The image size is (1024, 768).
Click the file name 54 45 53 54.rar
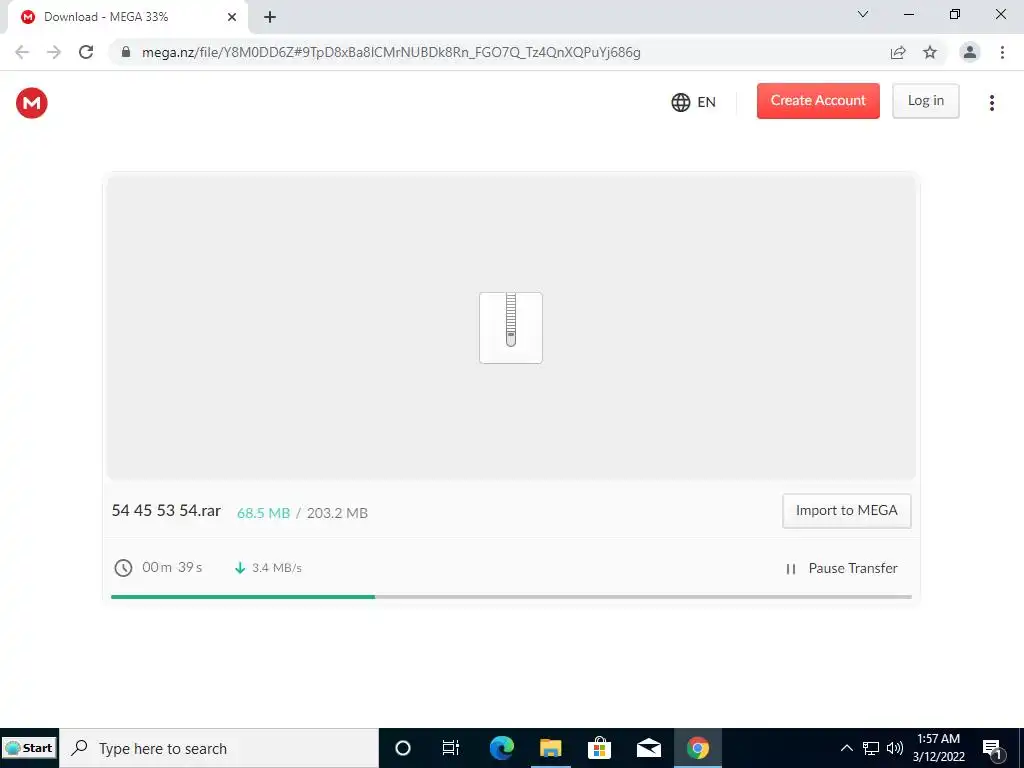[x=166, y=511]
